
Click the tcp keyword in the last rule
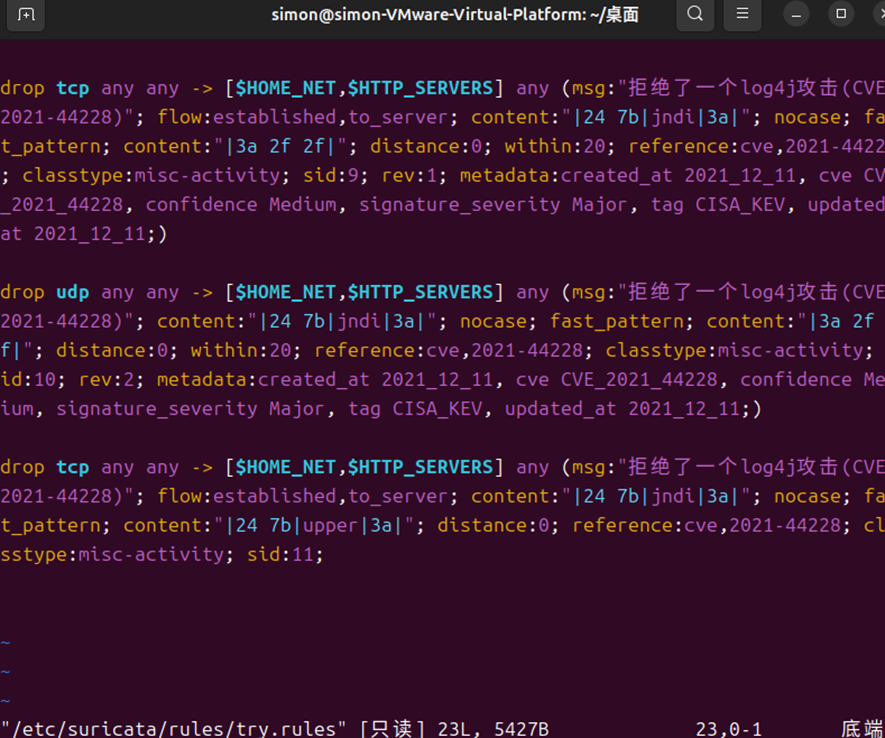click(x=72, y=468)
